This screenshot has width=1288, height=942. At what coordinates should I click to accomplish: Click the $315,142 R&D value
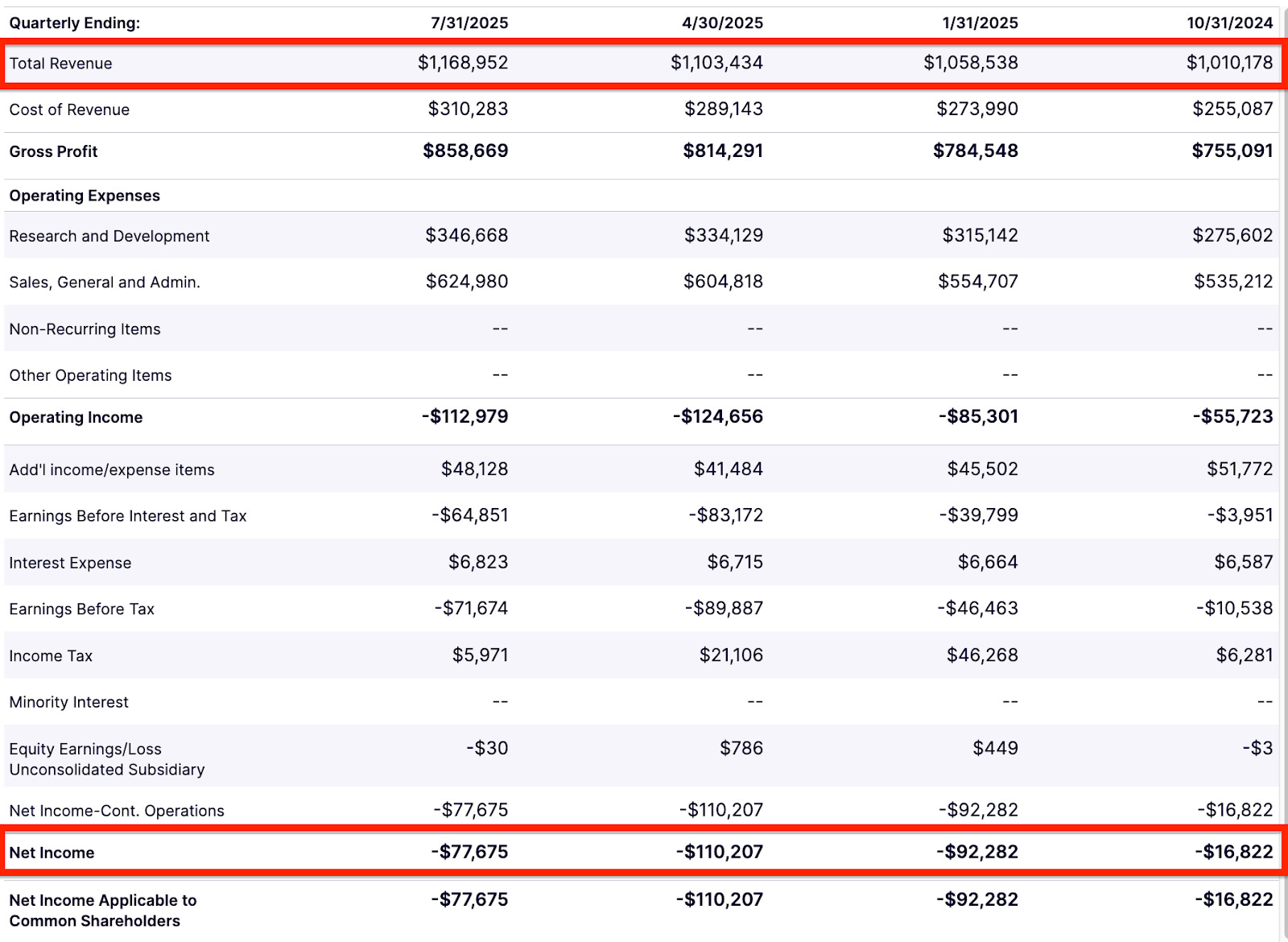point(980,235)
